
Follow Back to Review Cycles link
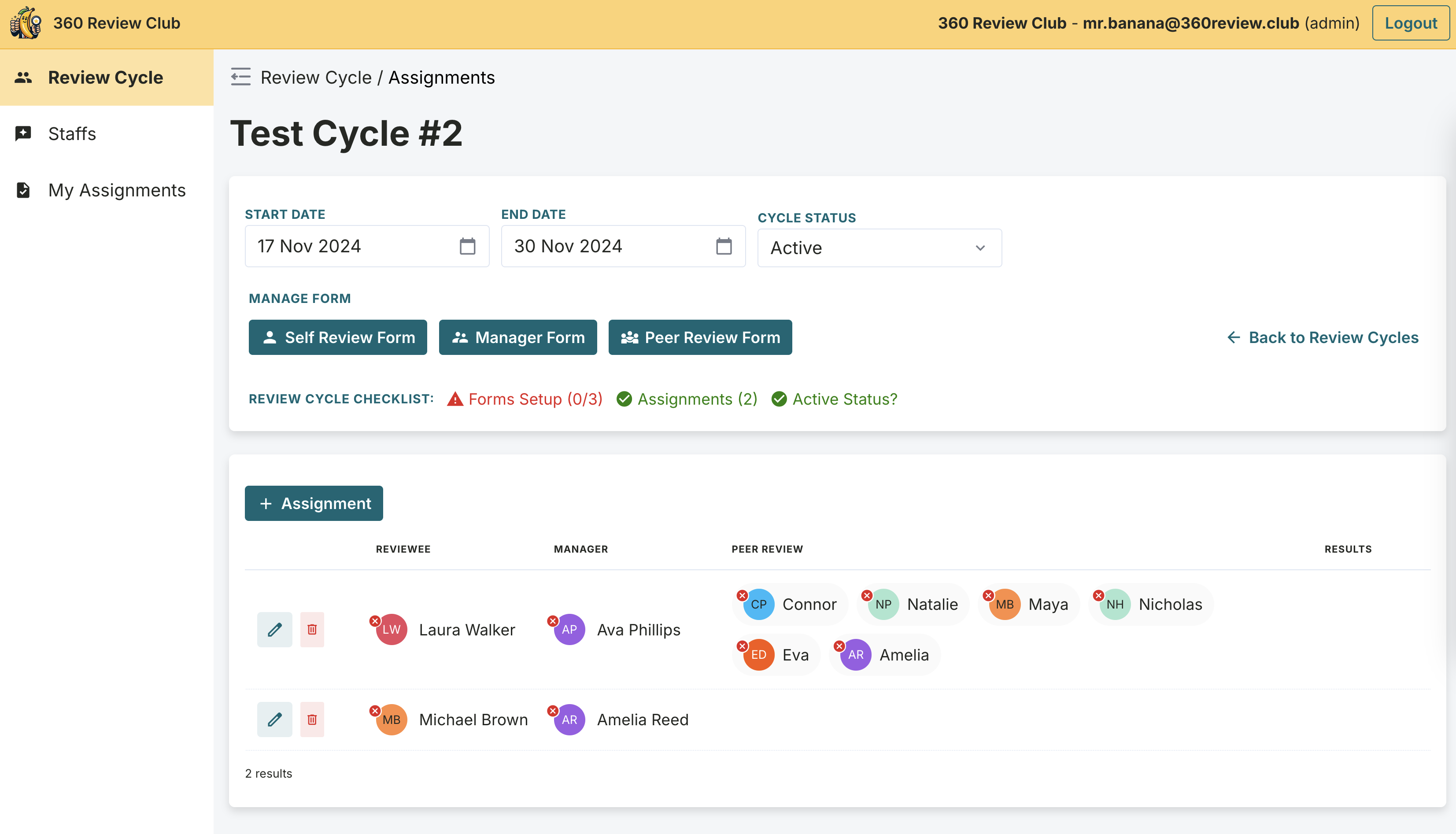(x=1323, y=337)
